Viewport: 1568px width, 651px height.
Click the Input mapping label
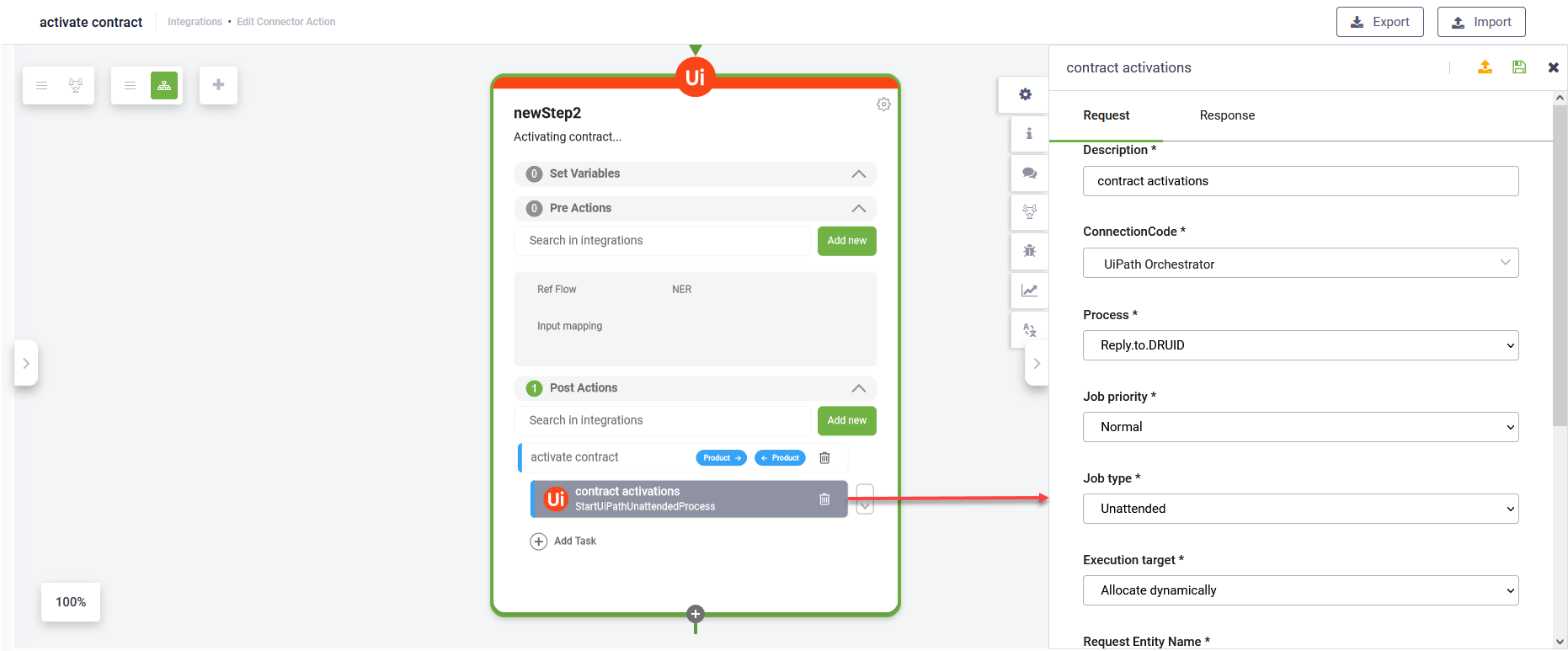coord(570,327)
